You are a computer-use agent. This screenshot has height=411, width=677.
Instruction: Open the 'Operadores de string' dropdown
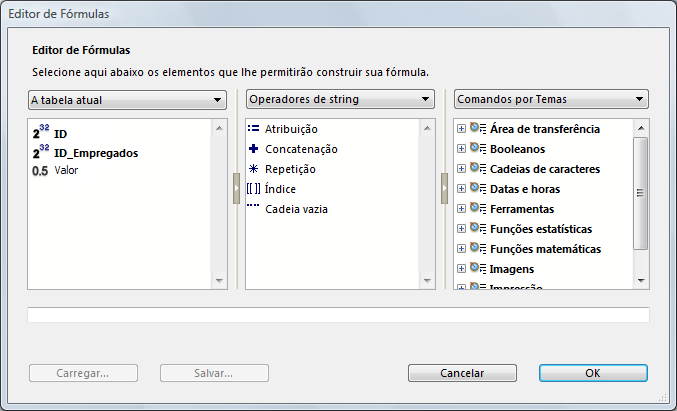click(x=341, y=100)
